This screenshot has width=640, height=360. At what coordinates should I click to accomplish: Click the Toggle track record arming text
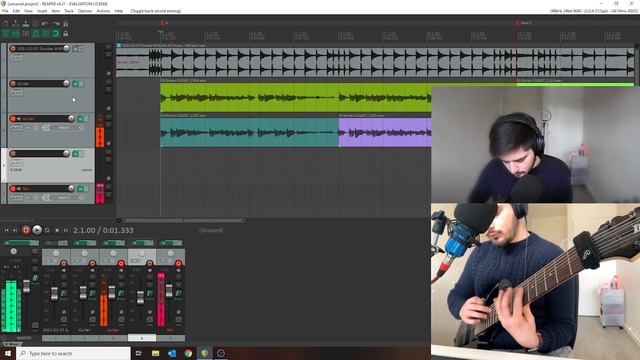(x=156, y=11)
